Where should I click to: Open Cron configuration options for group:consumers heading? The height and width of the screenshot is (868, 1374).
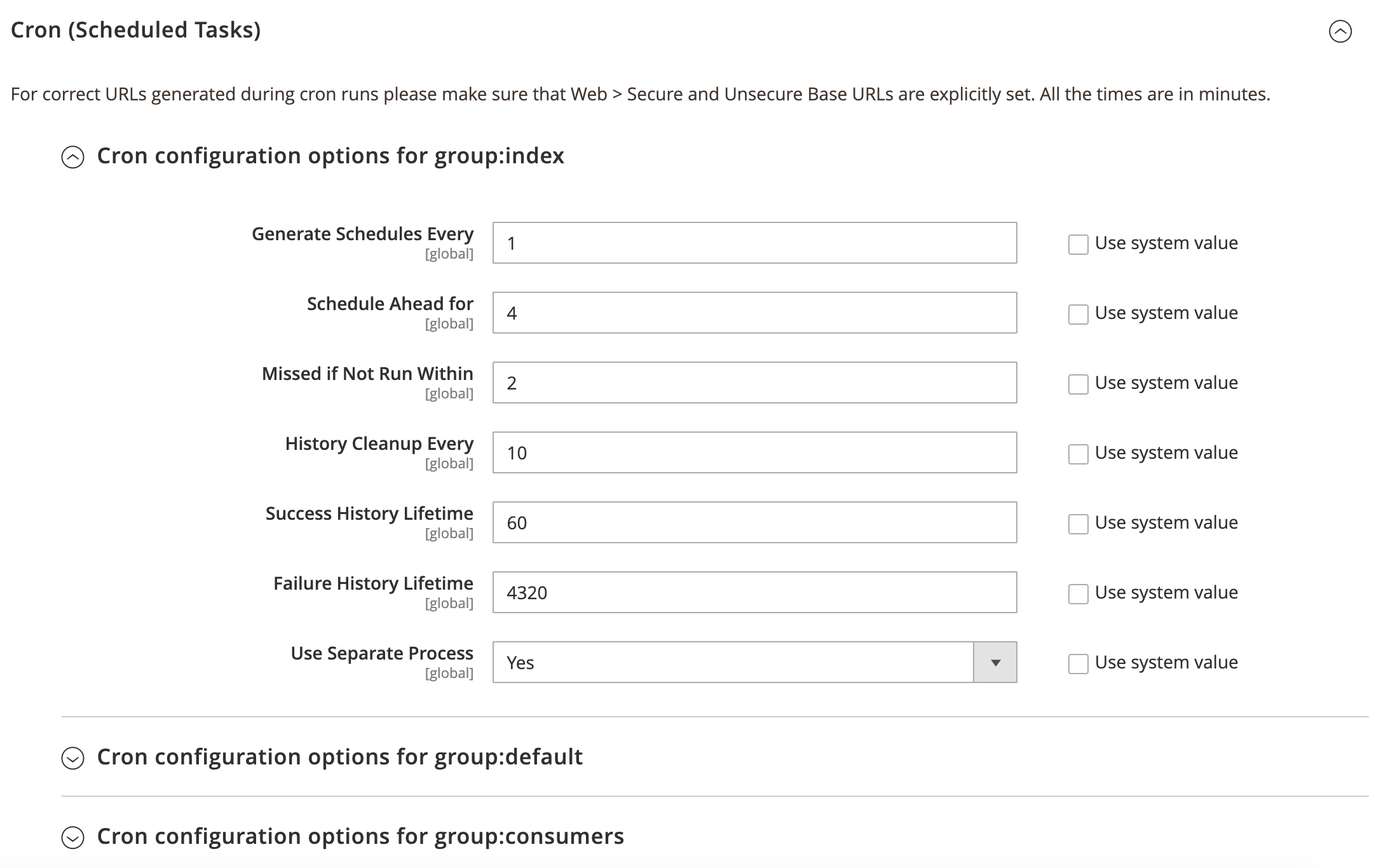(x=360, y=836)
